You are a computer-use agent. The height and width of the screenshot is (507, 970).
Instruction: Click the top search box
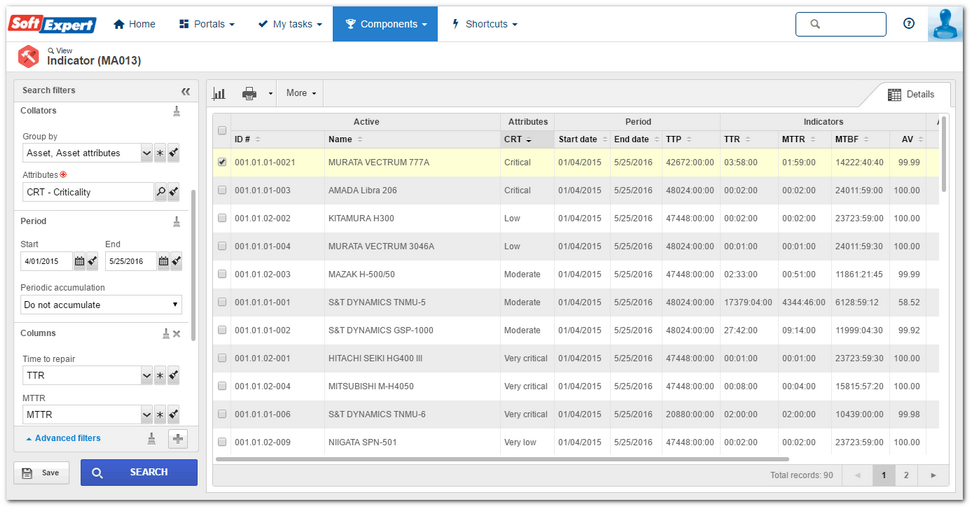click(x=841, y=24)
